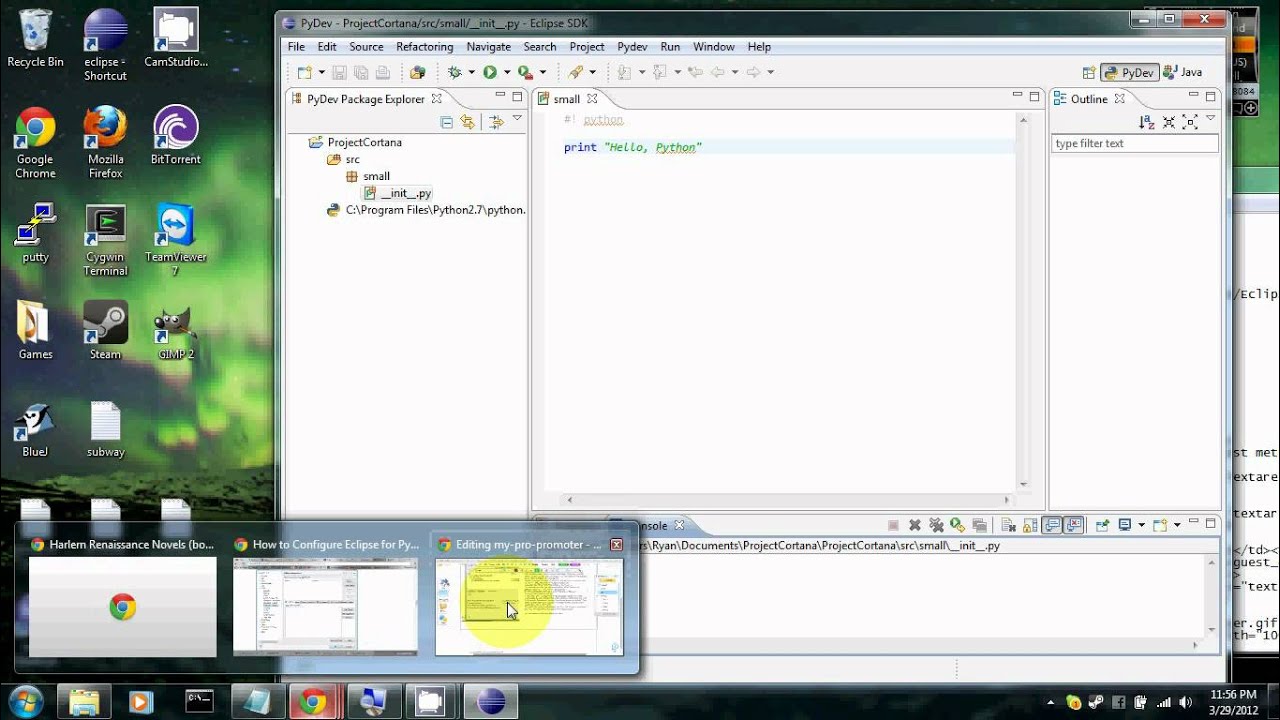Open the Search dropdown arrow

click(x=593, y=72)
